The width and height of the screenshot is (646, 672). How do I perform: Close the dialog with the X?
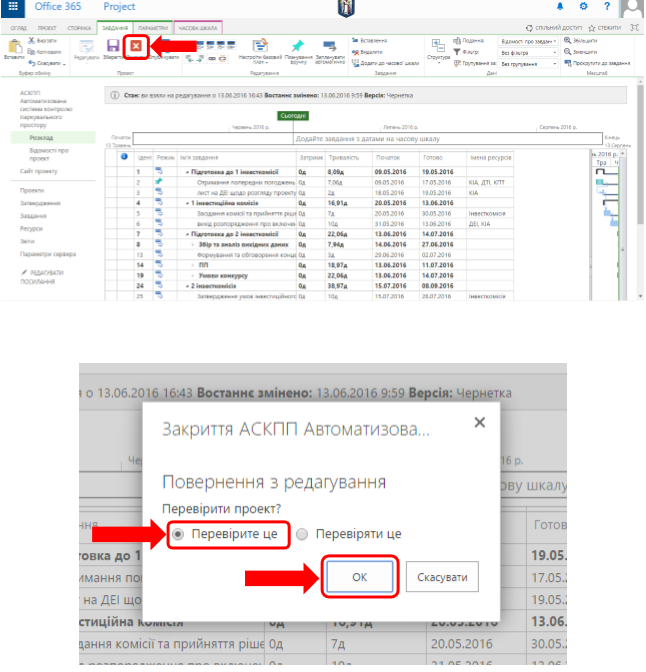[x=479, y=423]
